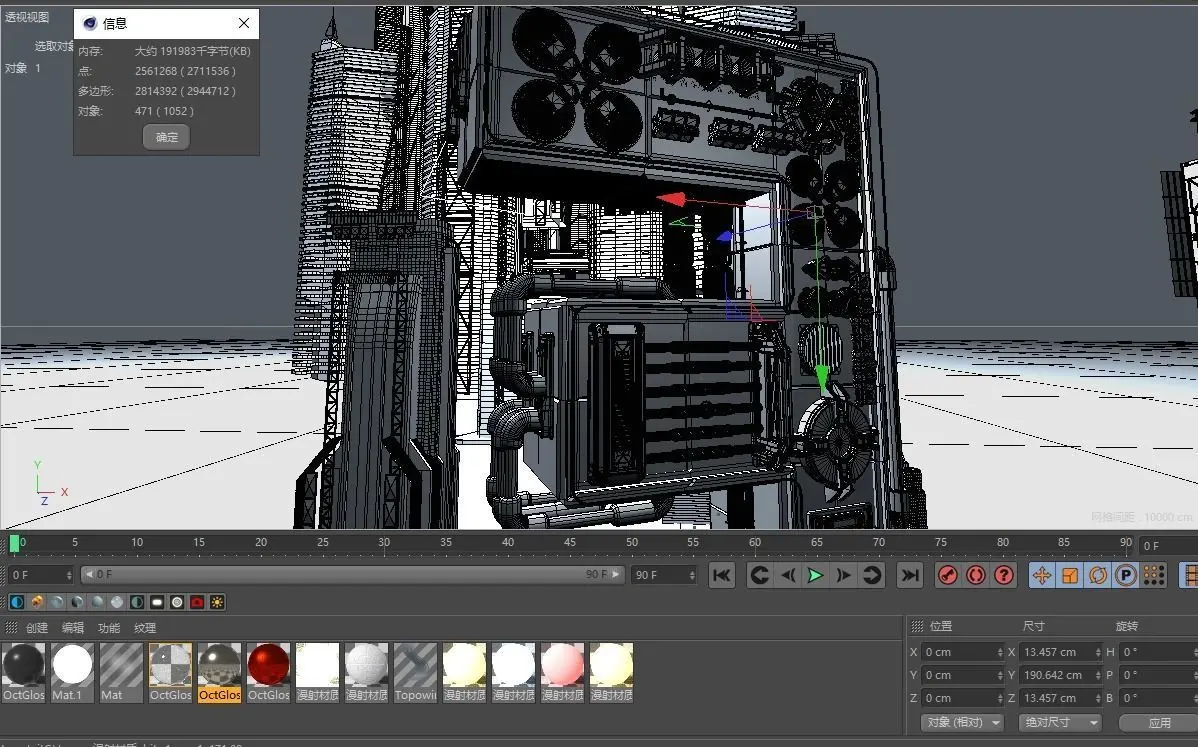Toggle automatic keyframing red circle icon
The height and width of the screenshot is (747, 1198).
(x=976, y=575)
